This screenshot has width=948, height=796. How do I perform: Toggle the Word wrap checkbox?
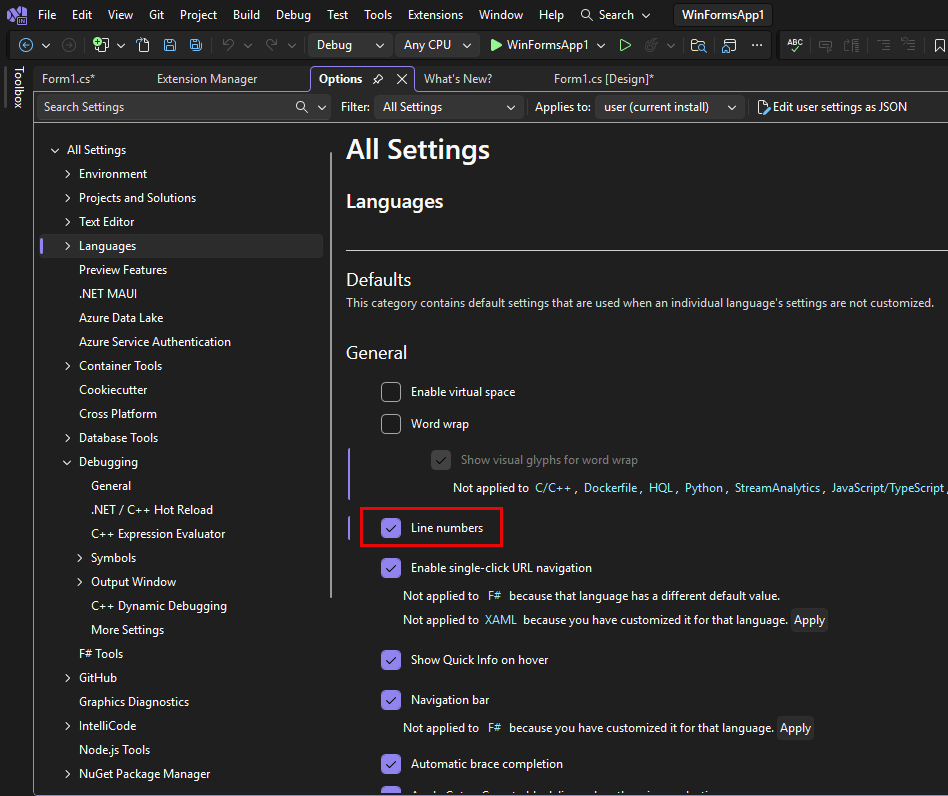pyautogui.click(x=391, y=424)
